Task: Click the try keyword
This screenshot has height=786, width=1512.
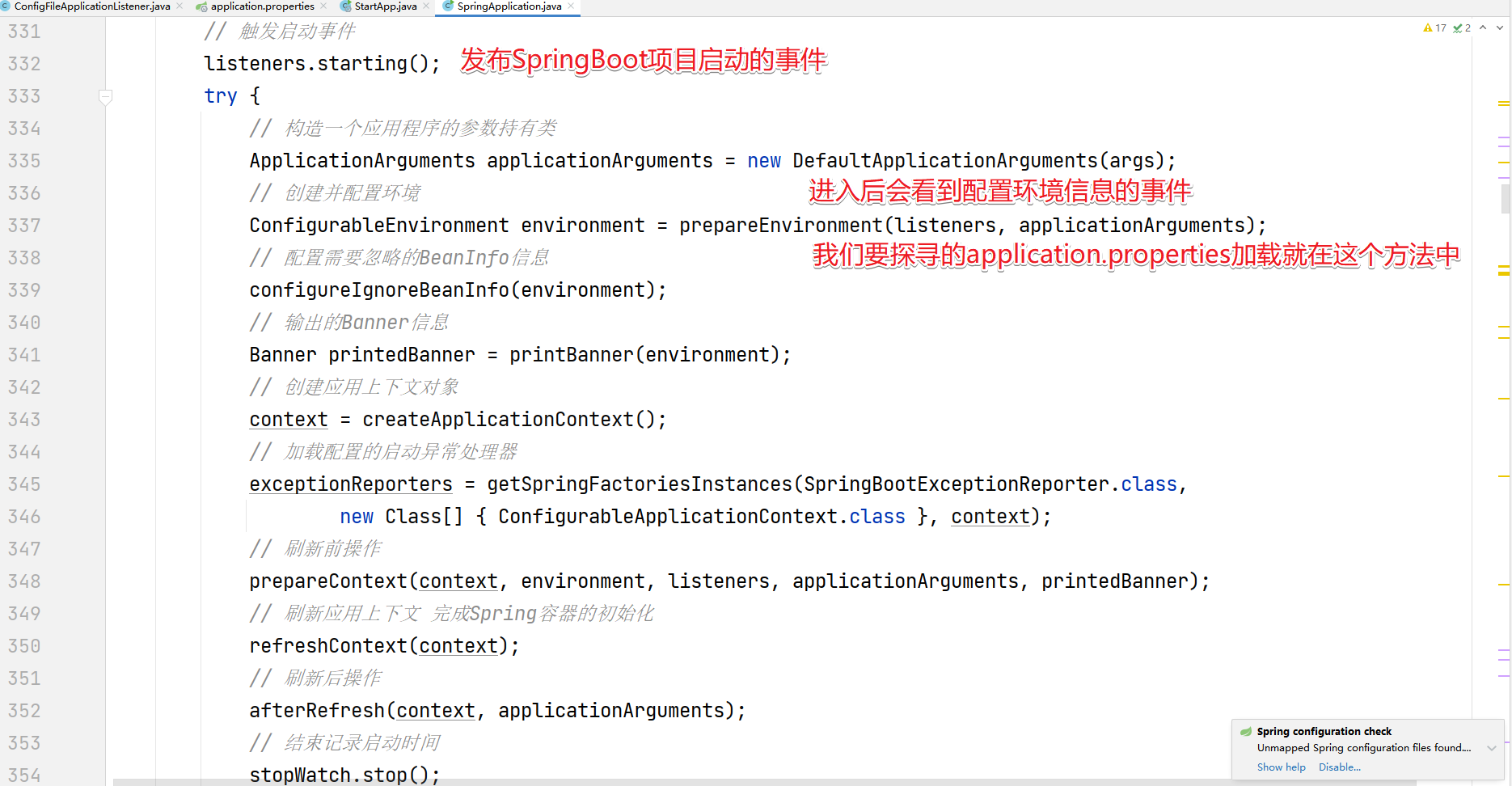Action: pyautogui.click(x=221, y=96)
